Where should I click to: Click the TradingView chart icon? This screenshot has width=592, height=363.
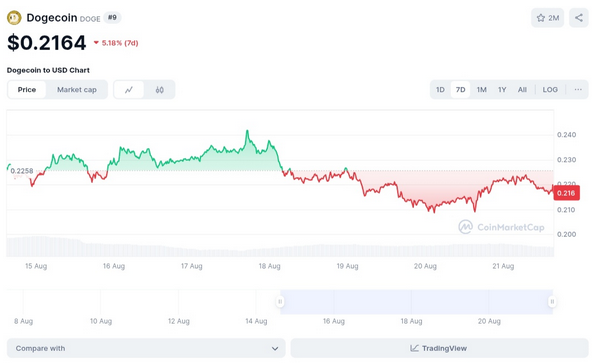point(414,348)
